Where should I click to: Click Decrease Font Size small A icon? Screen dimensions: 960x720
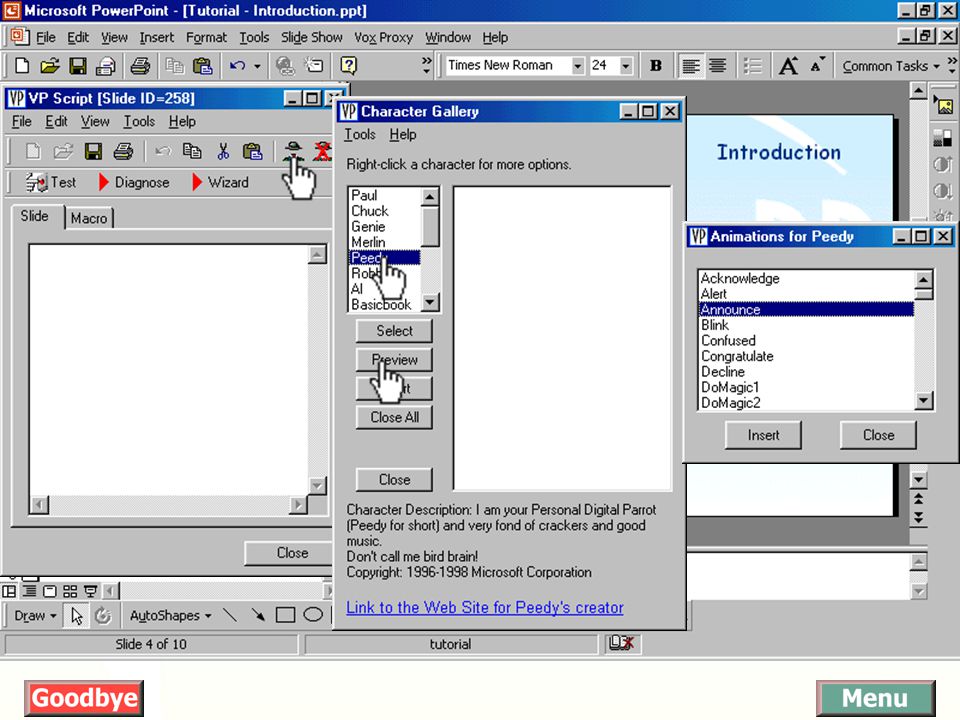[x=817, y=66]
